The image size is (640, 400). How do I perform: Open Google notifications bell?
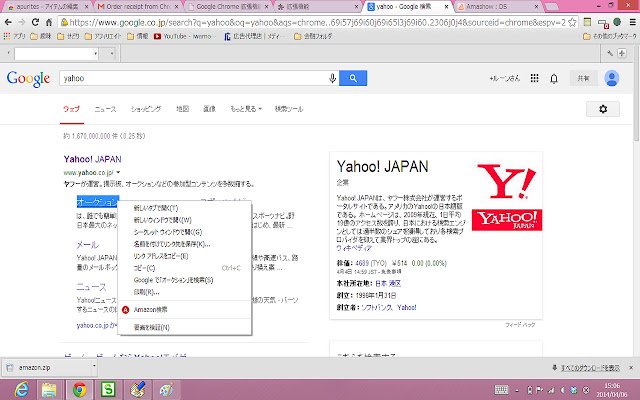(554, 78)
